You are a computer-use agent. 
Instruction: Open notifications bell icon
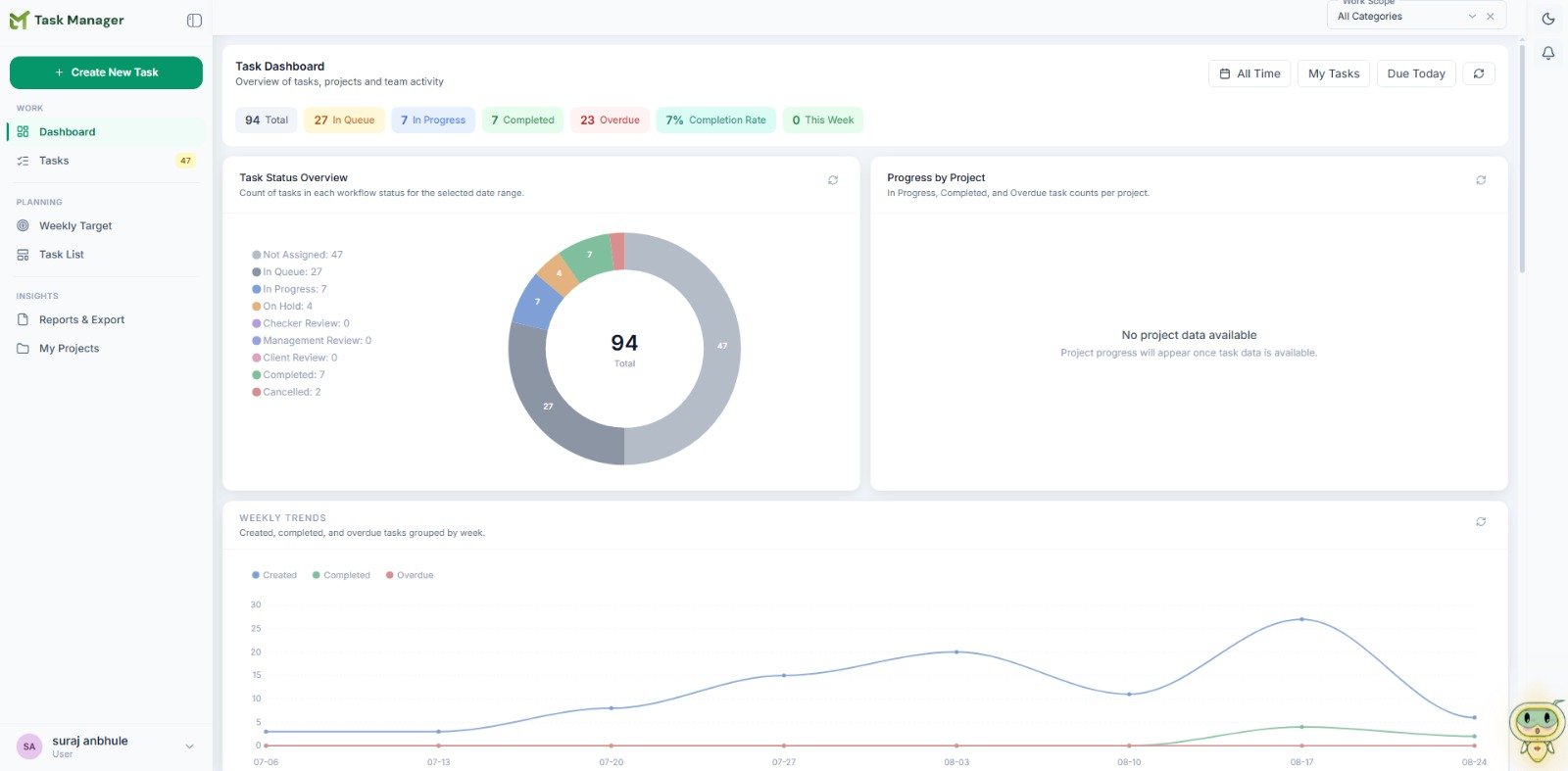pos(1548,53)
